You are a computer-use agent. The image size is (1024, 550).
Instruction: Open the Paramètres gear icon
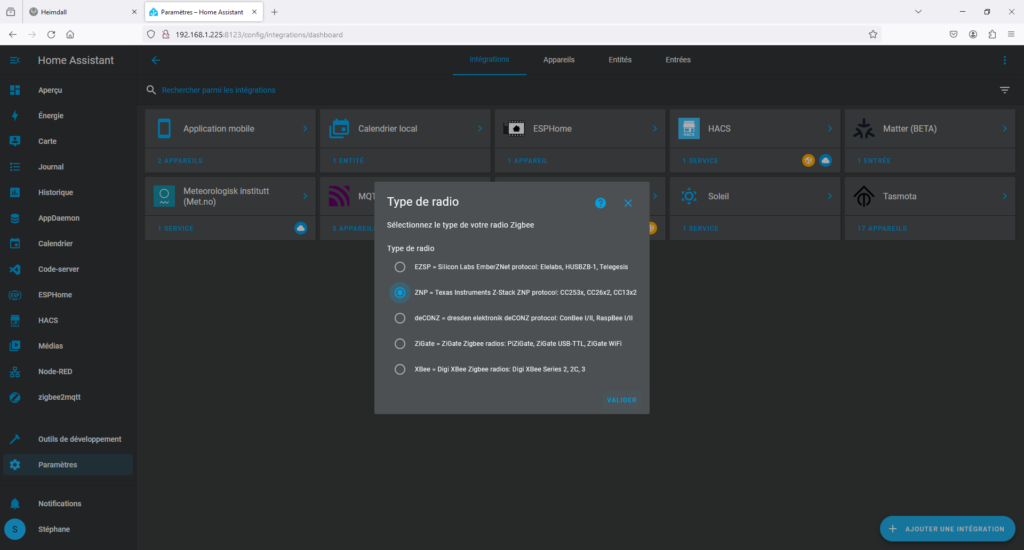14,465
